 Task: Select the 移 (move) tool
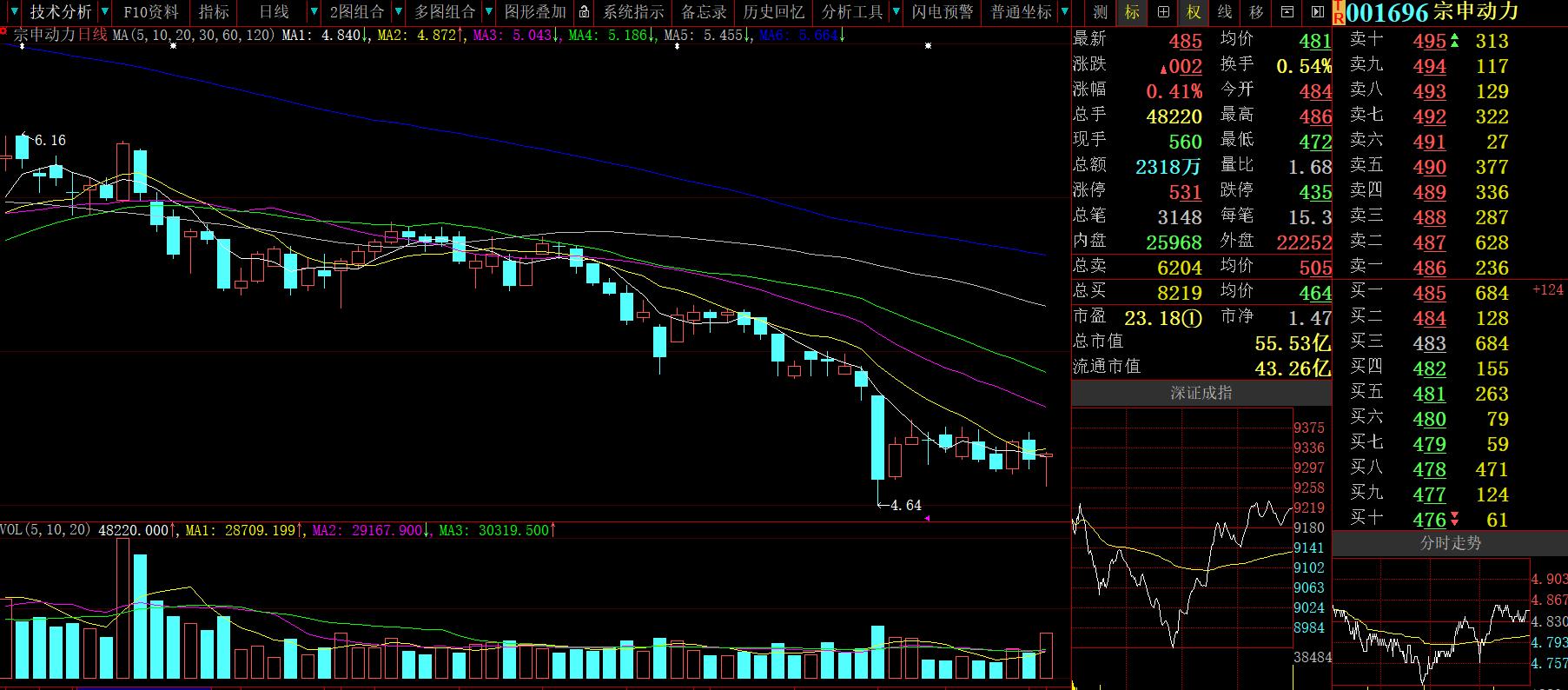click(x=1255, y=12)
